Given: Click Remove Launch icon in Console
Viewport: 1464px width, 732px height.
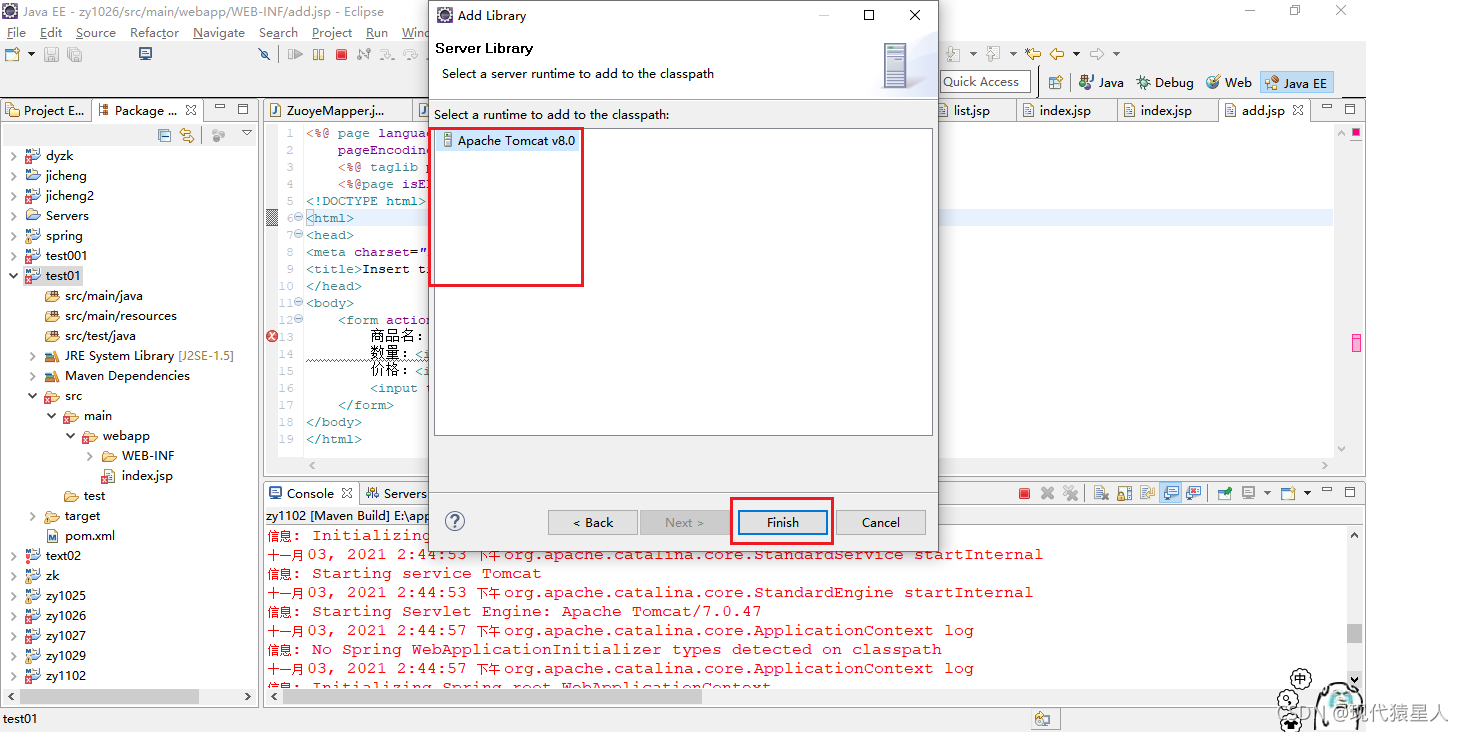Looking at the screenshot, I should [x=1047, y=493].
